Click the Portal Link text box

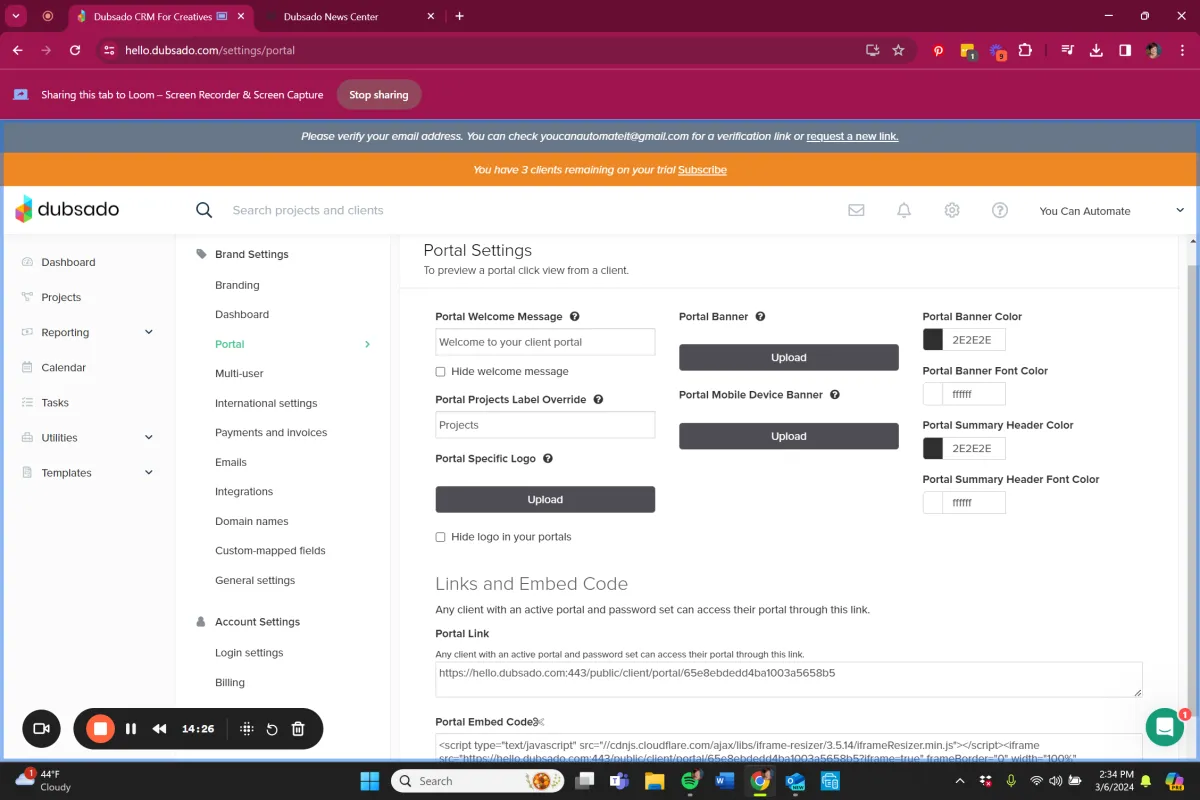tap(789, 679)
